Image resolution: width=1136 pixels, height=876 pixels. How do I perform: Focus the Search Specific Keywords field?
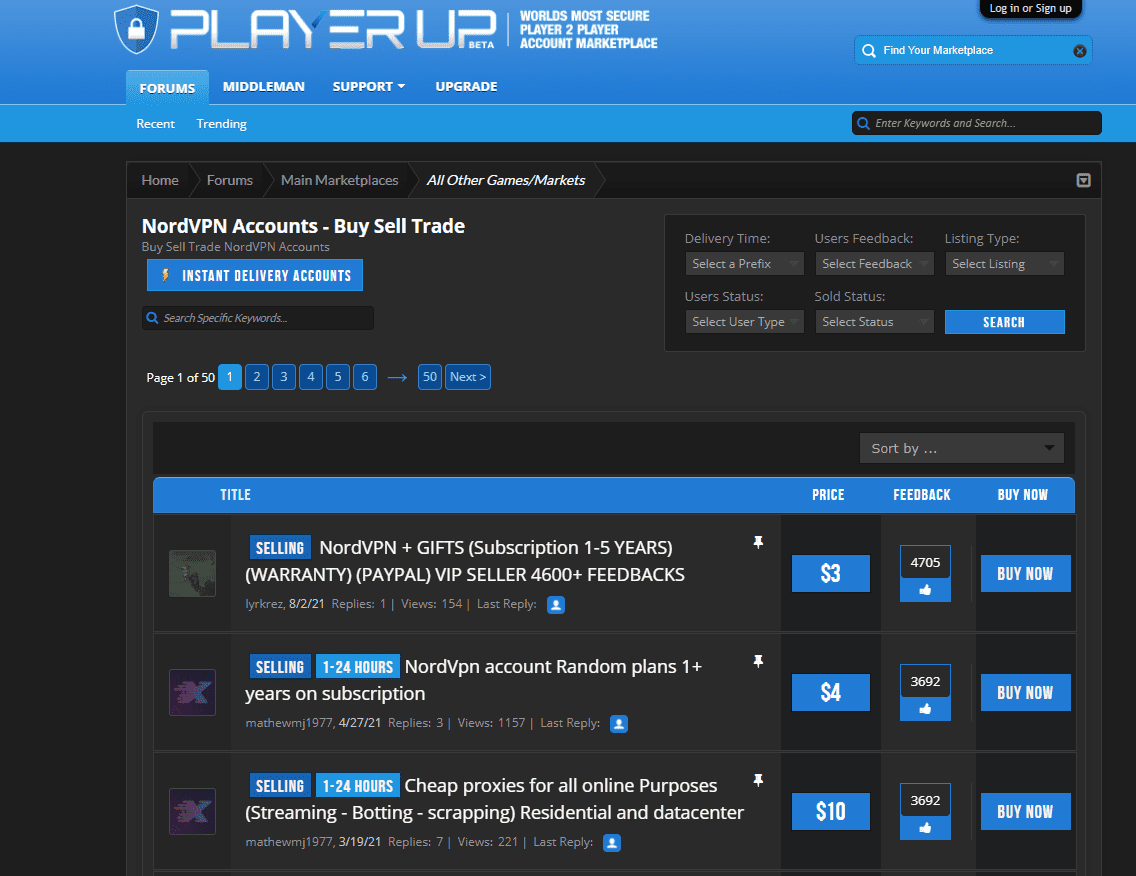tap(258, 318)
